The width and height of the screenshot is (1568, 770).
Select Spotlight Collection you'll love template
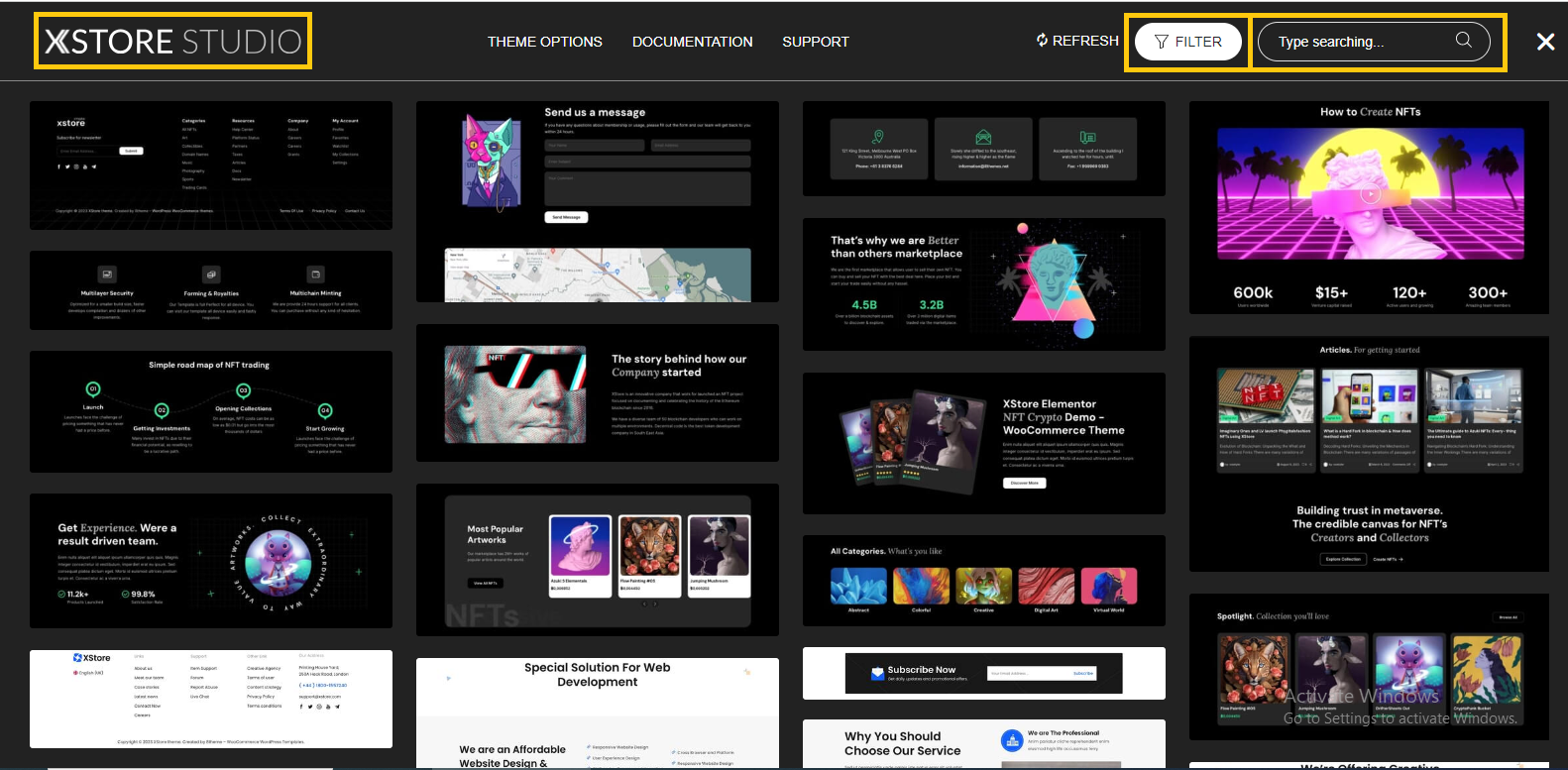(x=1369, y=667)
